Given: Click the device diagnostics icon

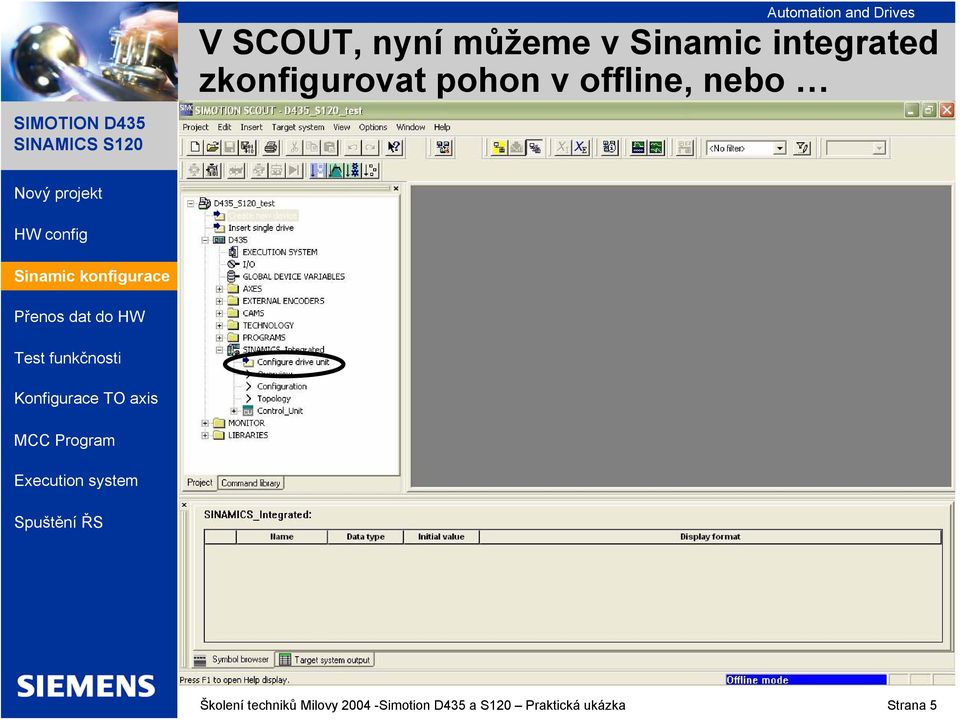Looking at the screenshot, I should 610,147.
